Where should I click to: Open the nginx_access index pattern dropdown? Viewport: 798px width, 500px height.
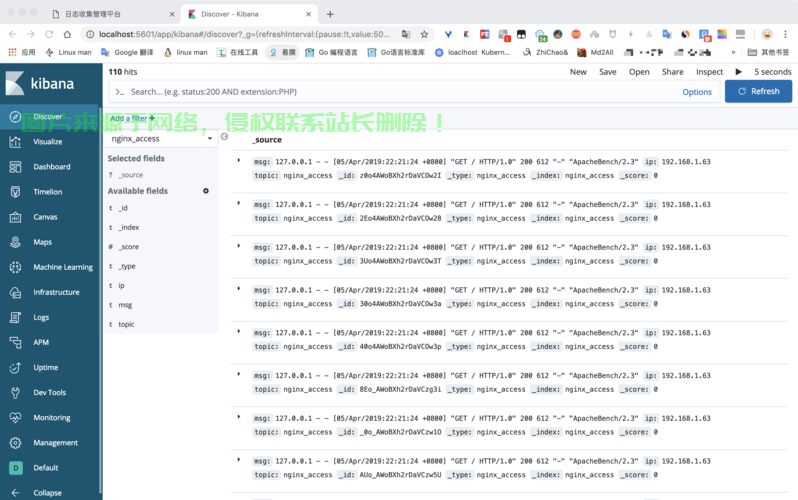point(161,138)
